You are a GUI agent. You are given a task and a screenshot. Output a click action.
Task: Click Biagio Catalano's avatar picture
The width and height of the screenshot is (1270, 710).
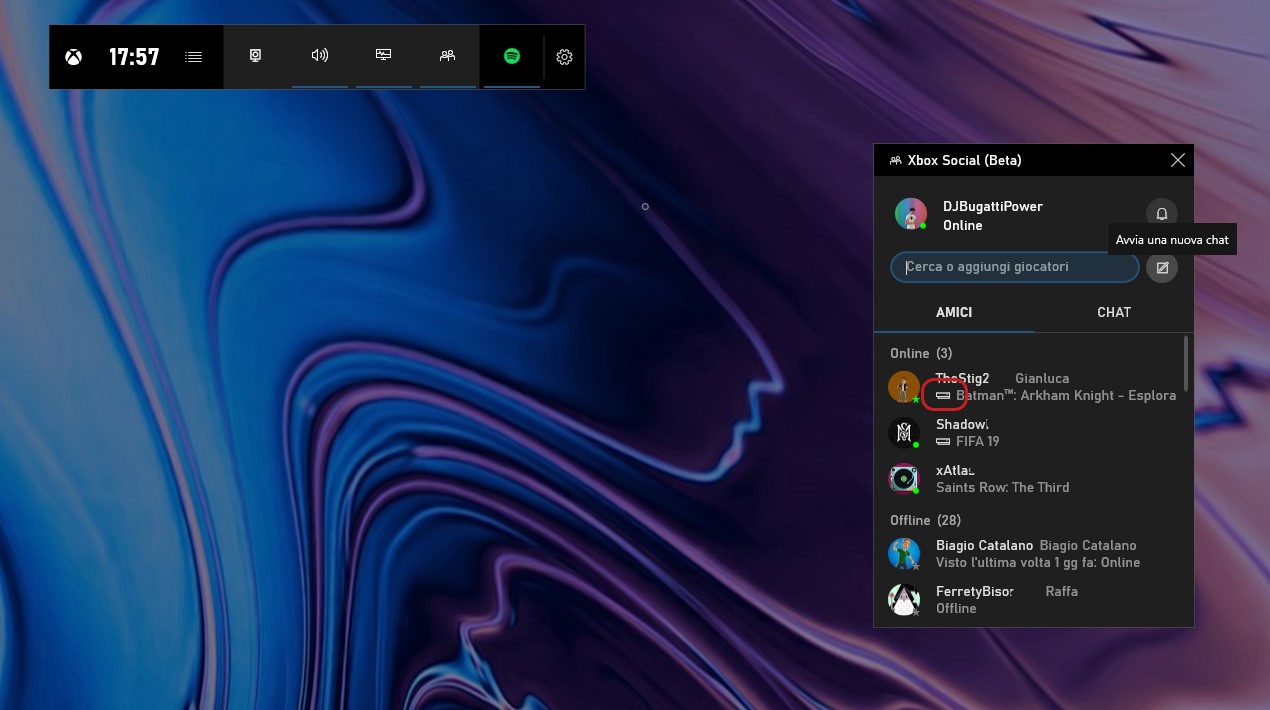tap(904, 554)
